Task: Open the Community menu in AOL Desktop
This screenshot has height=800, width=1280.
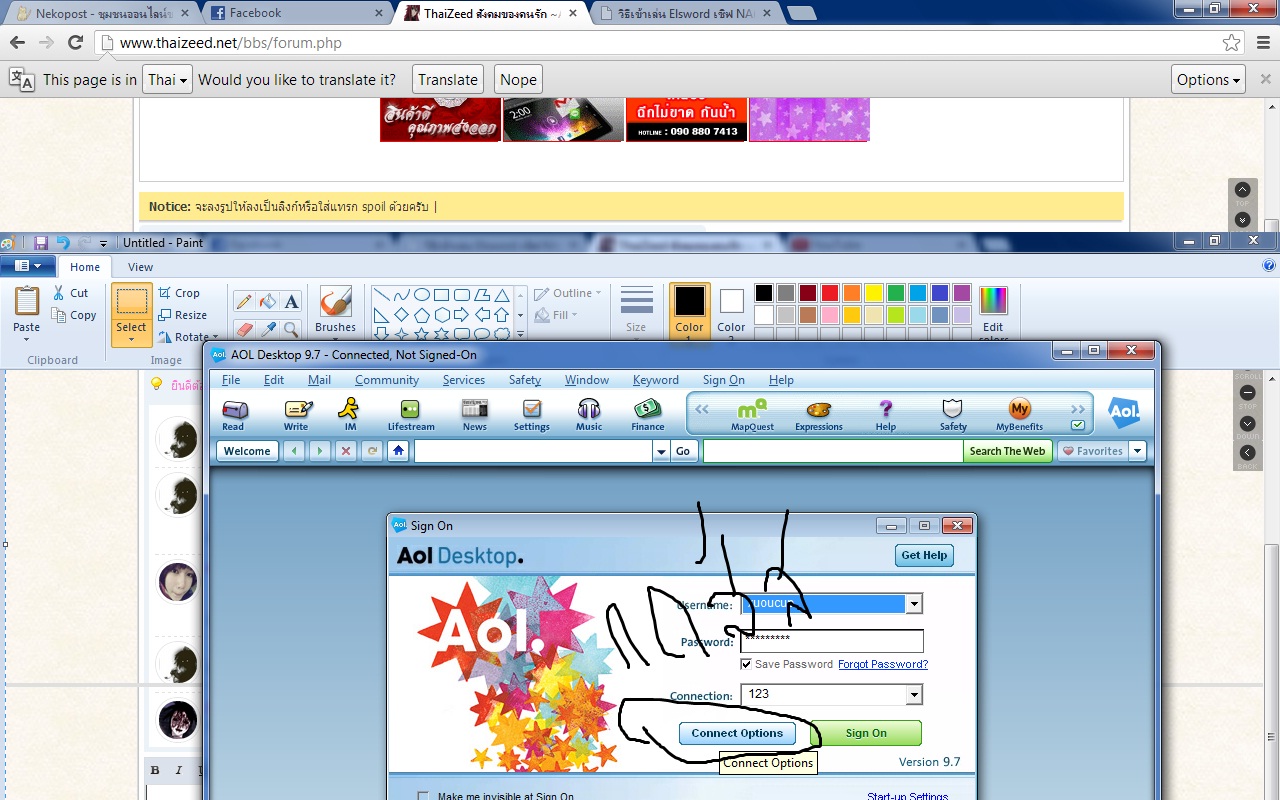Action: pos(387,380)
